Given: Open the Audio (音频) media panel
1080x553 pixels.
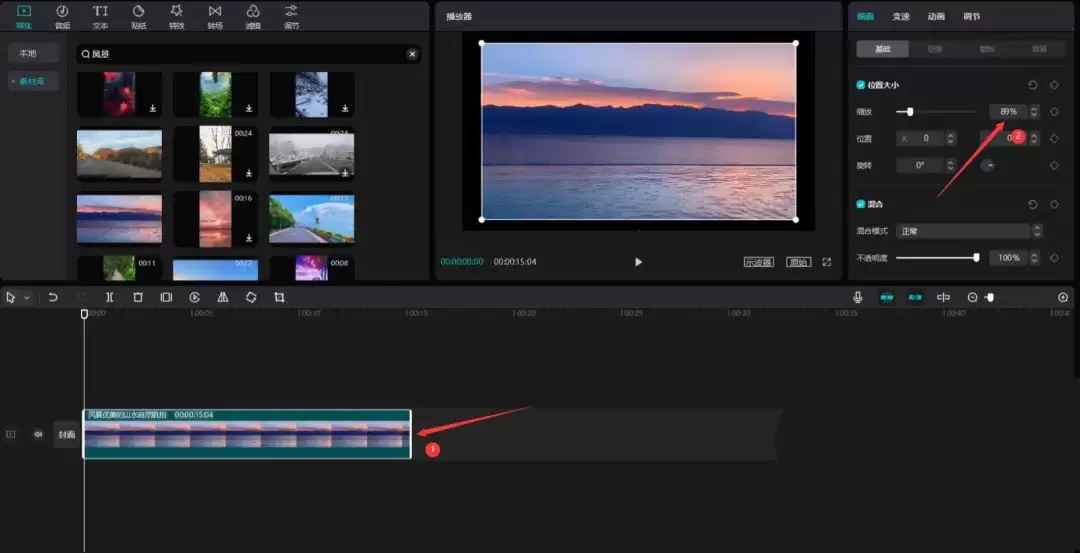Looking at the screenshot, I should coord(62,16).
